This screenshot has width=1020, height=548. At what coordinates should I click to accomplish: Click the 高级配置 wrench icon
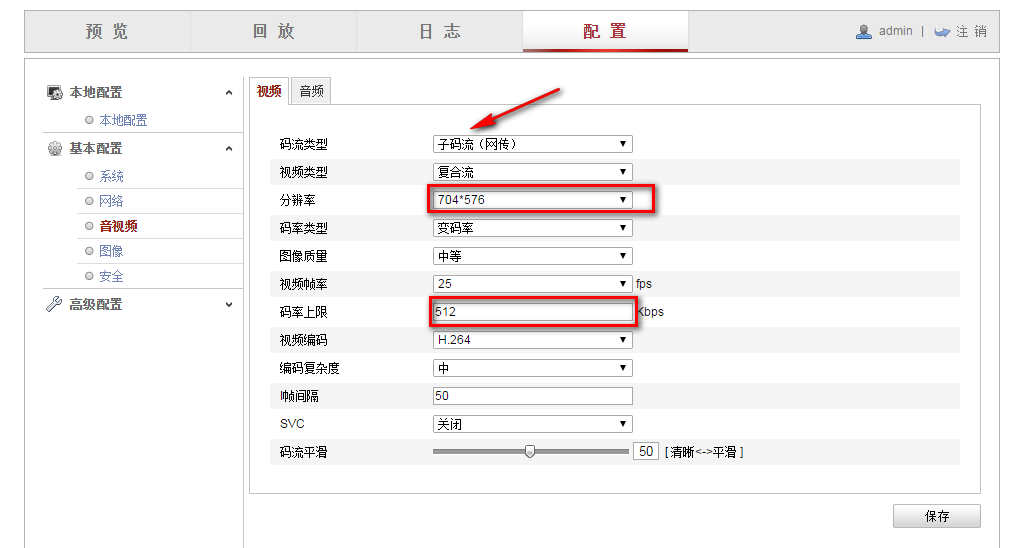pyautogui.click(x=55, y=305)
